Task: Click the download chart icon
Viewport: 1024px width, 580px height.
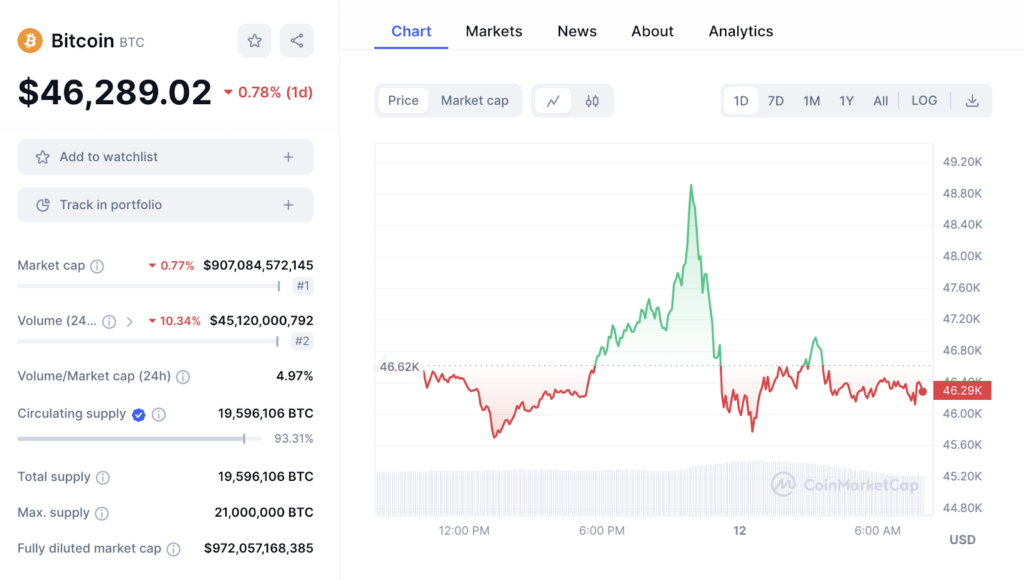Action: (972, 101)
